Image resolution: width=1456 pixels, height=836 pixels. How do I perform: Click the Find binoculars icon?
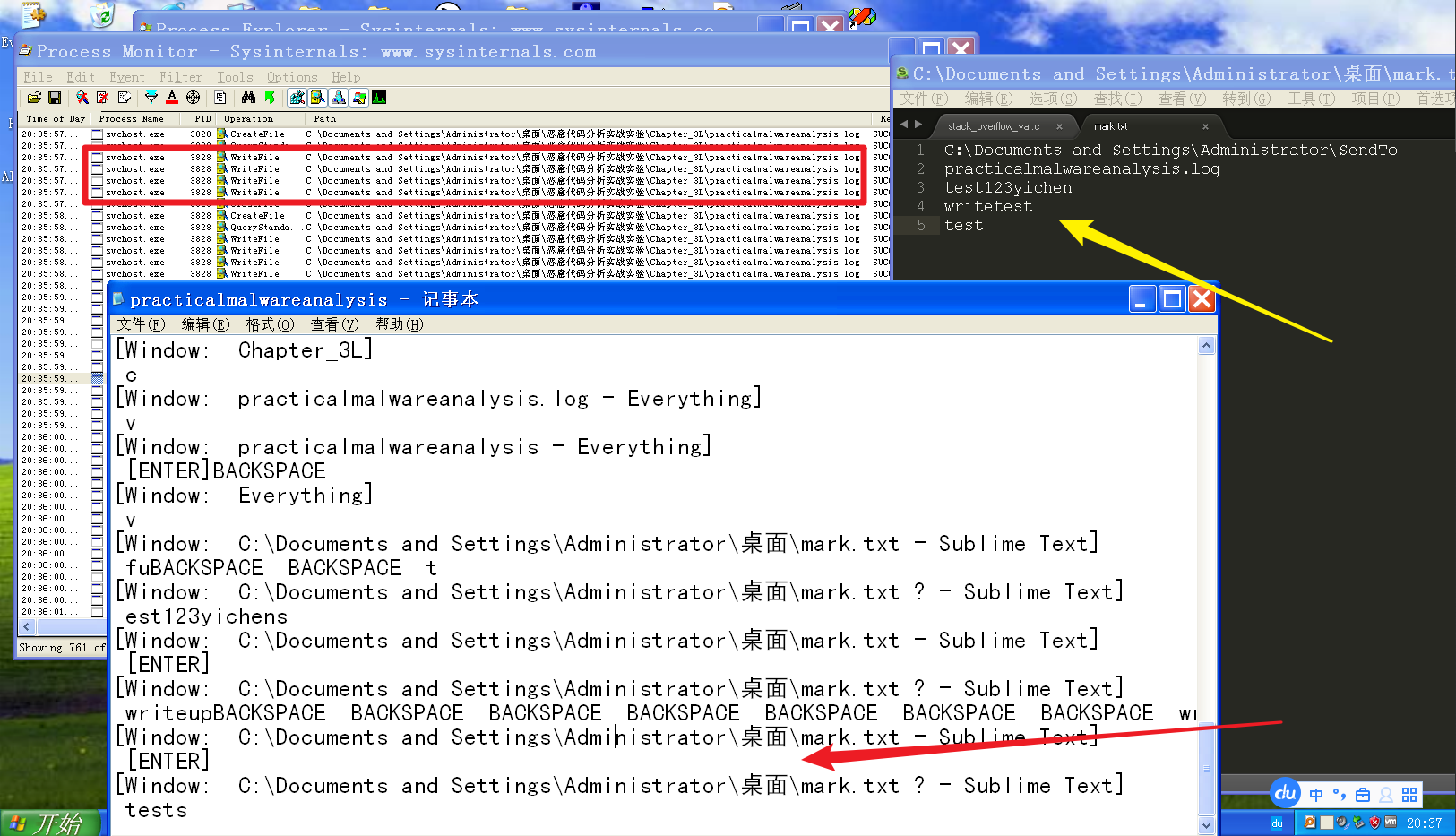pyautogui.click(x=248, y=98)
